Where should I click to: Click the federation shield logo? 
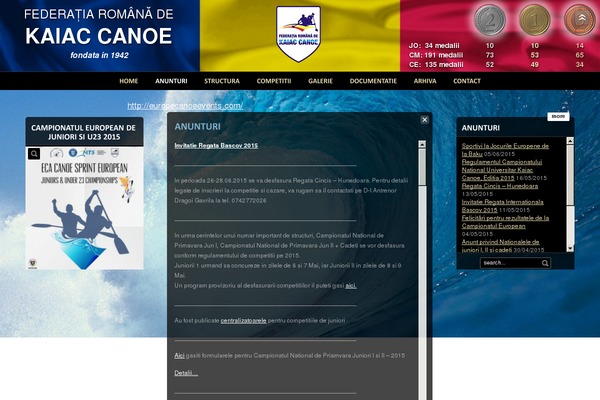tap(298, 34)
